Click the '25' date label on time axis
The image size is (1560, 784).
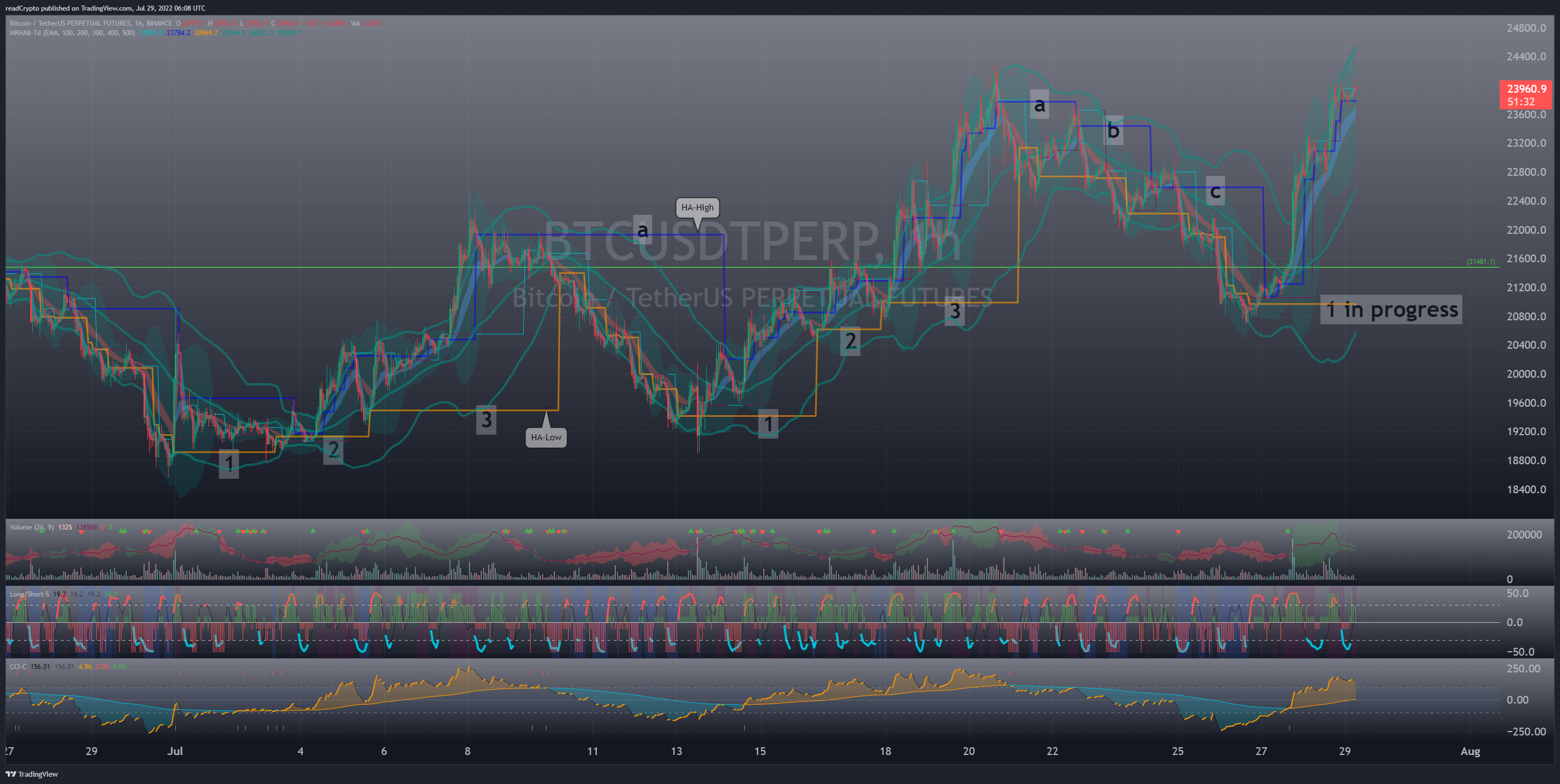pos(1178,751)
